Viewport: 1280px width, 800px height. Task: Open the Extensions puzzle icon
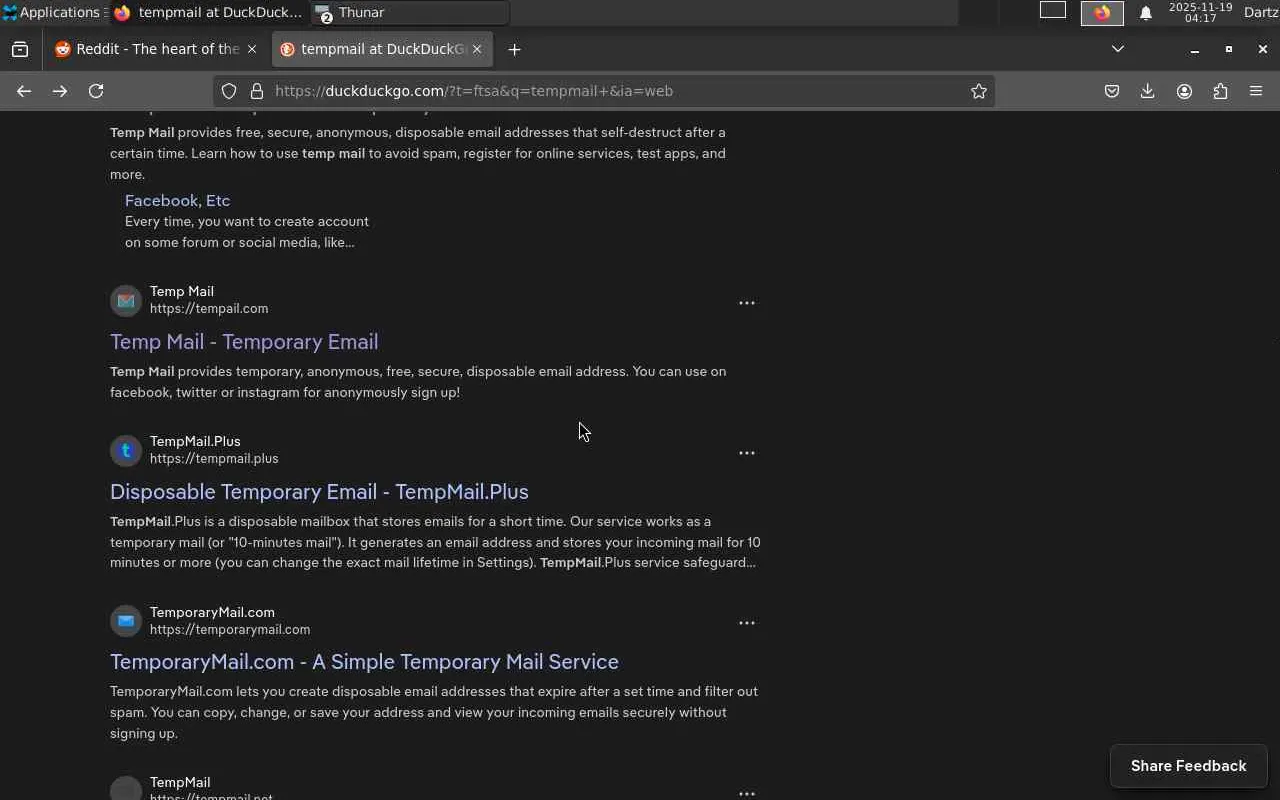(x=1220, y=91)
